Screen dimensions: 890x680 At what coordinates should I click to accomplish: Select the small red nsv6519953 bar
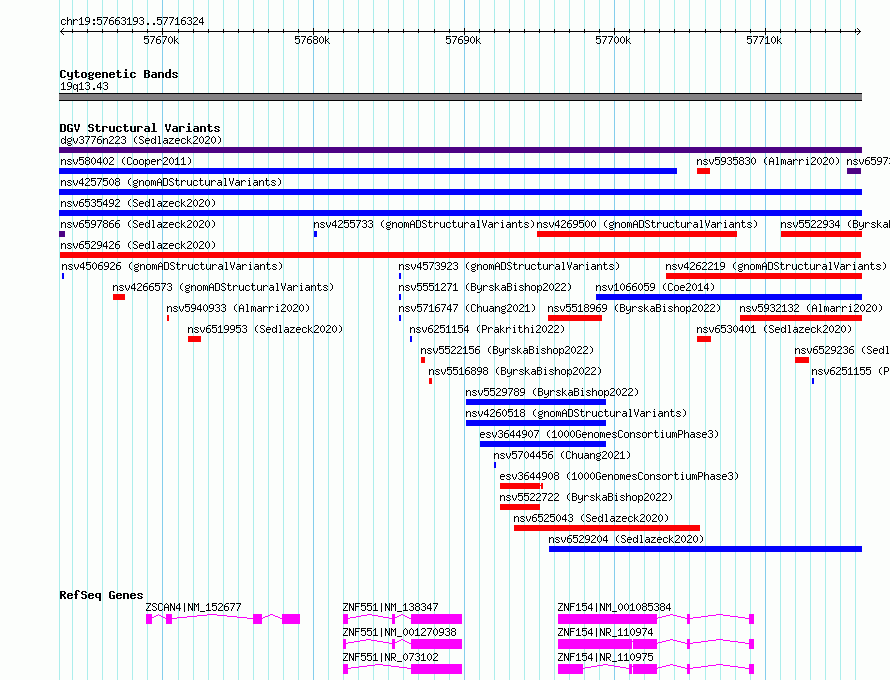(195, 339)
